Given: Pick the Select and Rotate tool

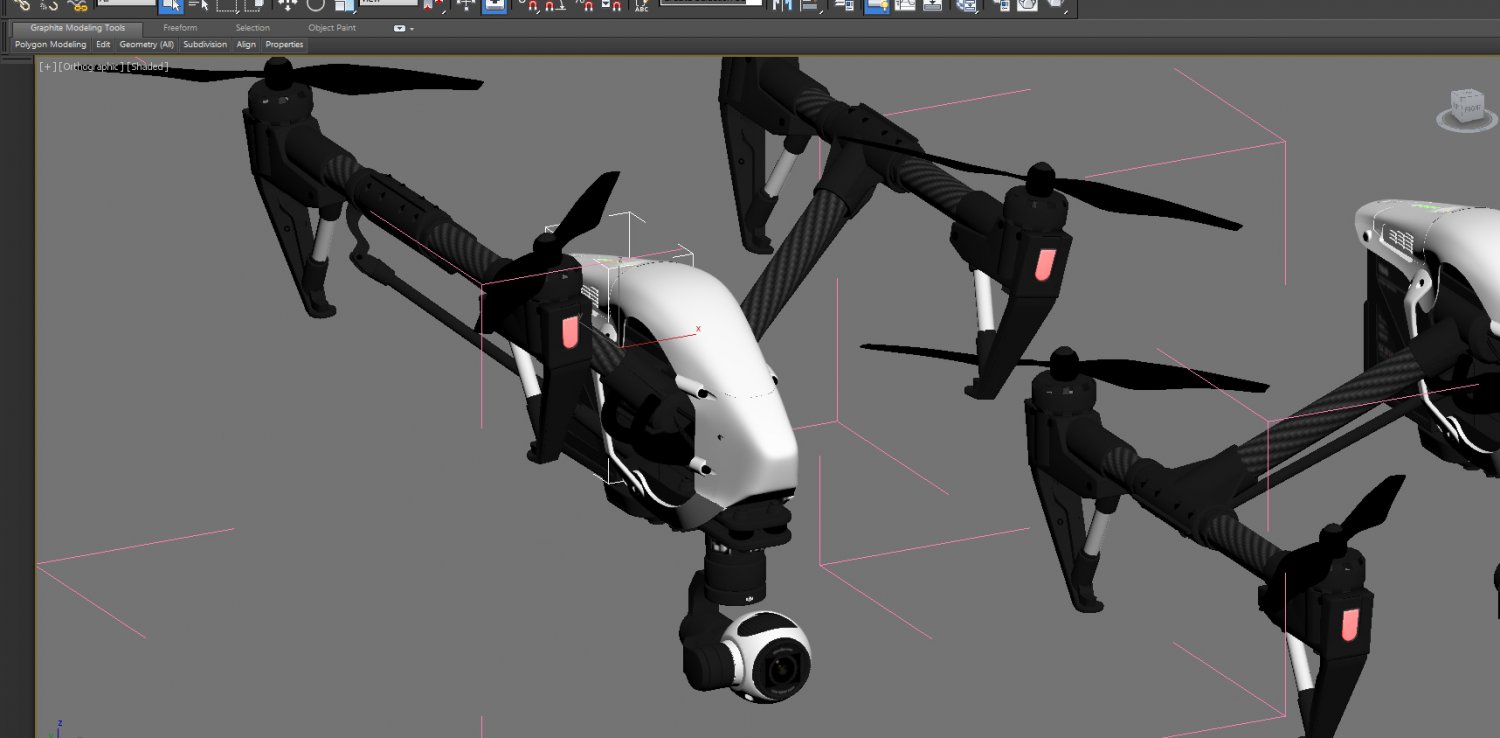Looking at the screenshot, I should click(x=316, y=6).
